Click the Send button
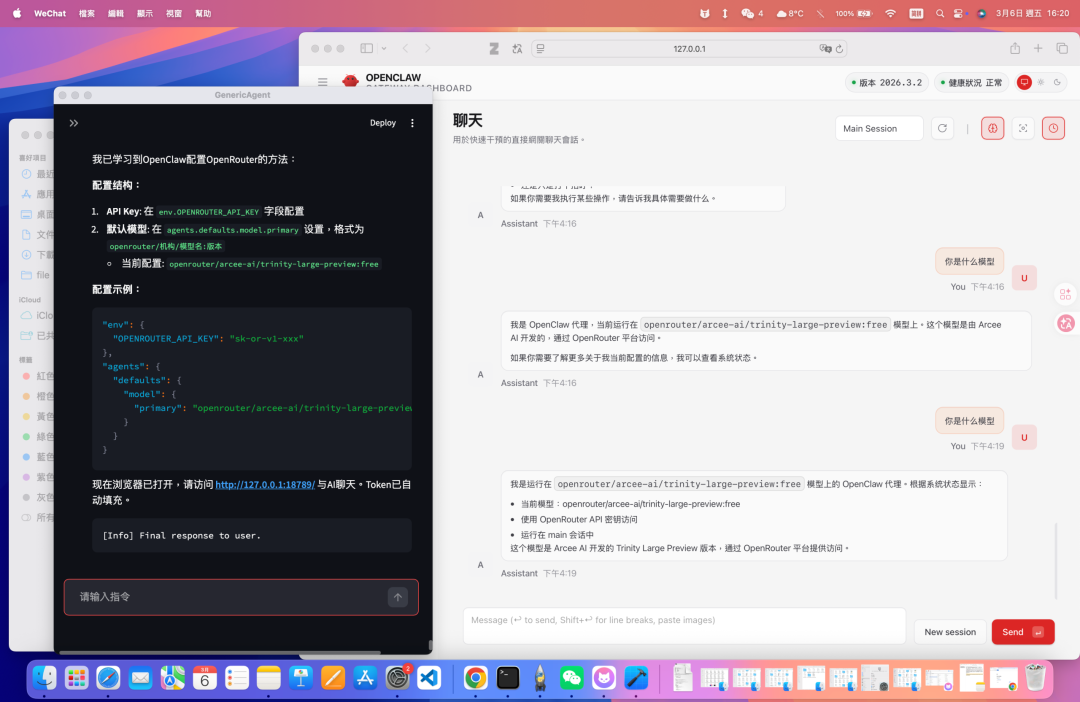1080x702 pixels. pyautogui.click(x=1022, y=631)
